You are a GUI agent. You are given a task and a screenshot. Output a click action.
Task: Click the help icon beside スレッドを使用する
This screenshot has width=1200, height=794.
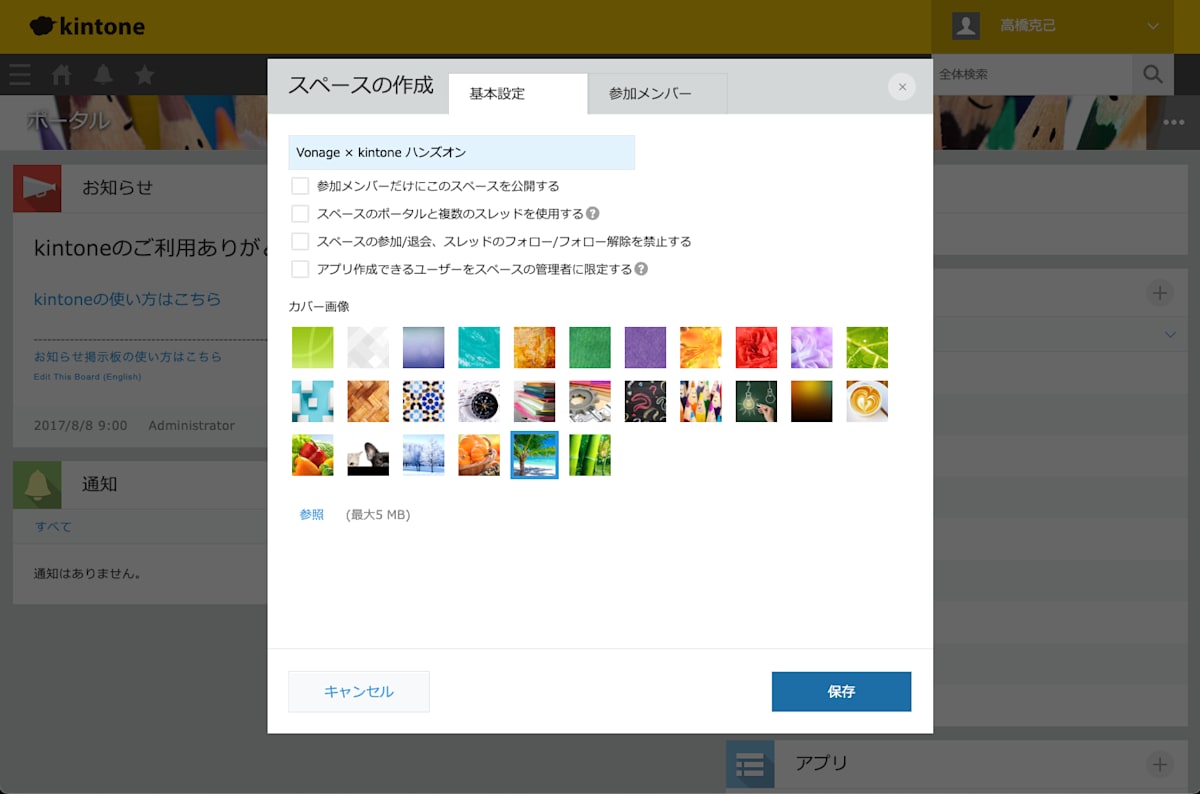tap(593, 213)
